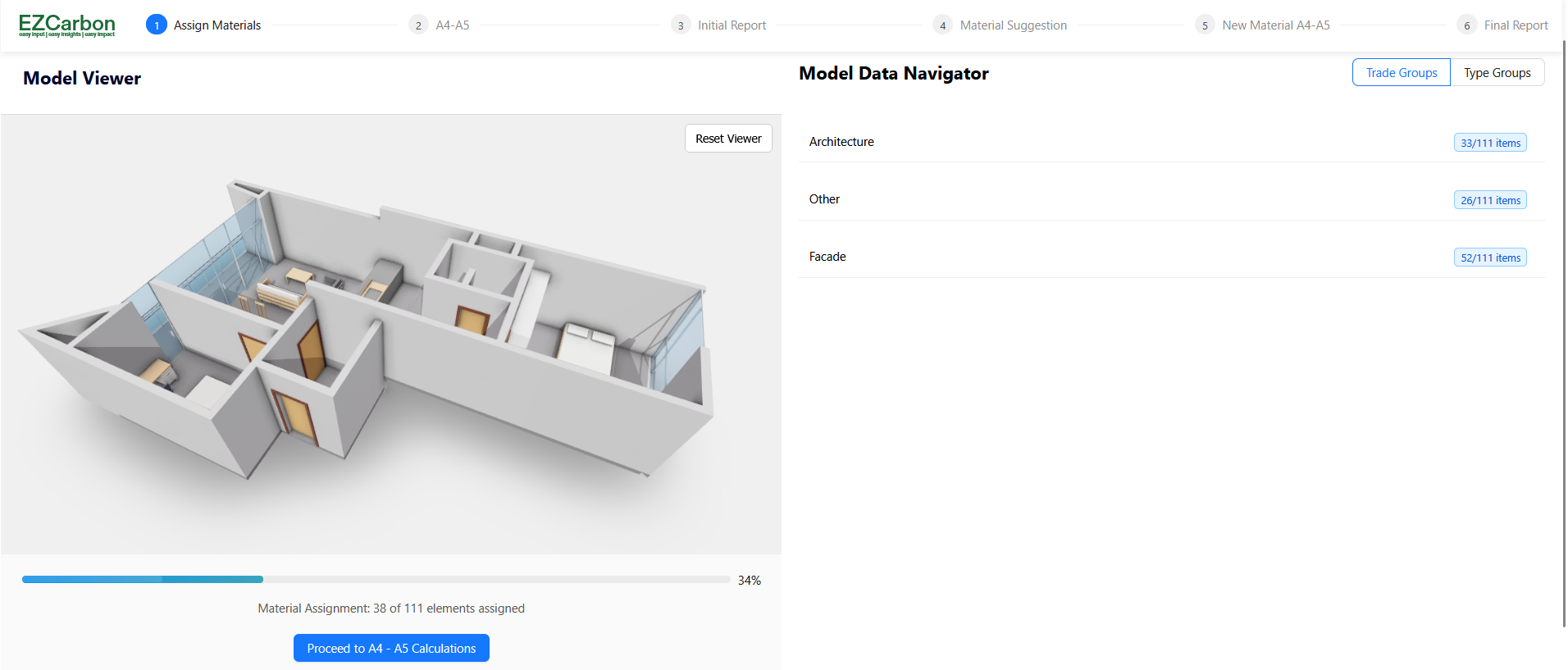Image resolution: width=1568 pixels, height=670 pixels.
Task: Proceed to A4 - A5 Calculations
Action: (x=391, y=648)
